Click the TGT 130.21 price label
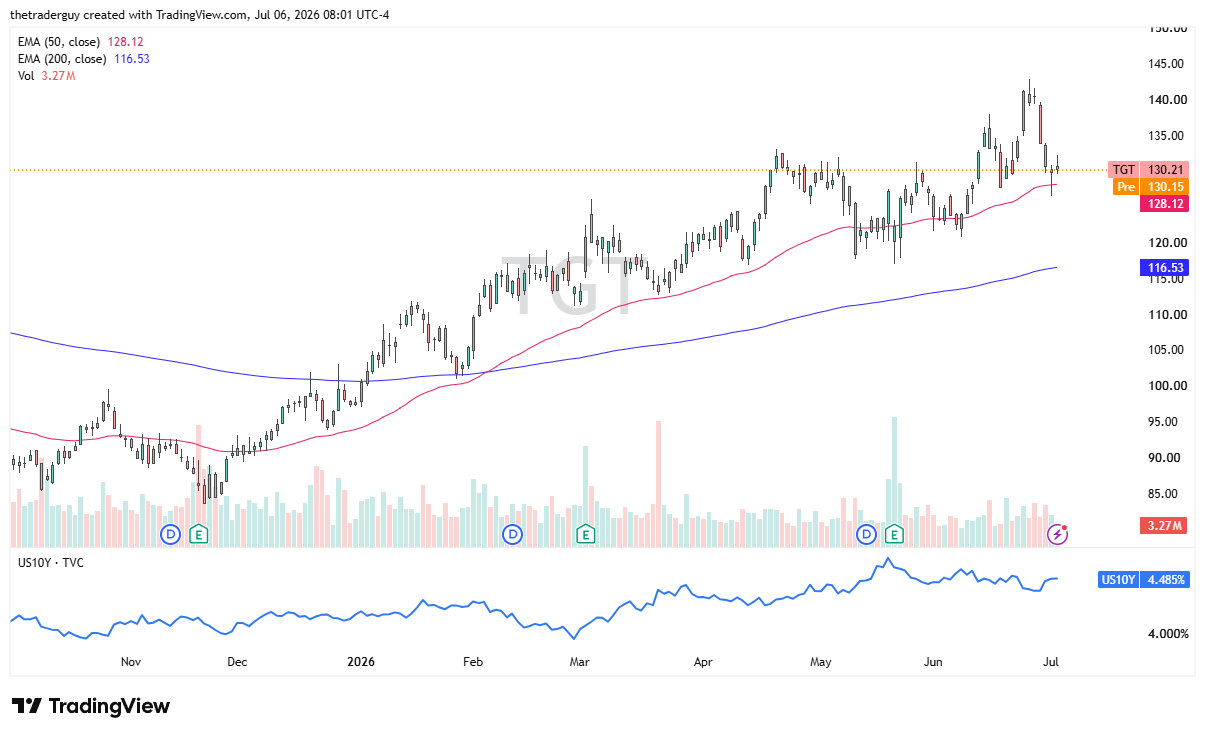The image size is (1205, 736). click(x=1148, y=170)
